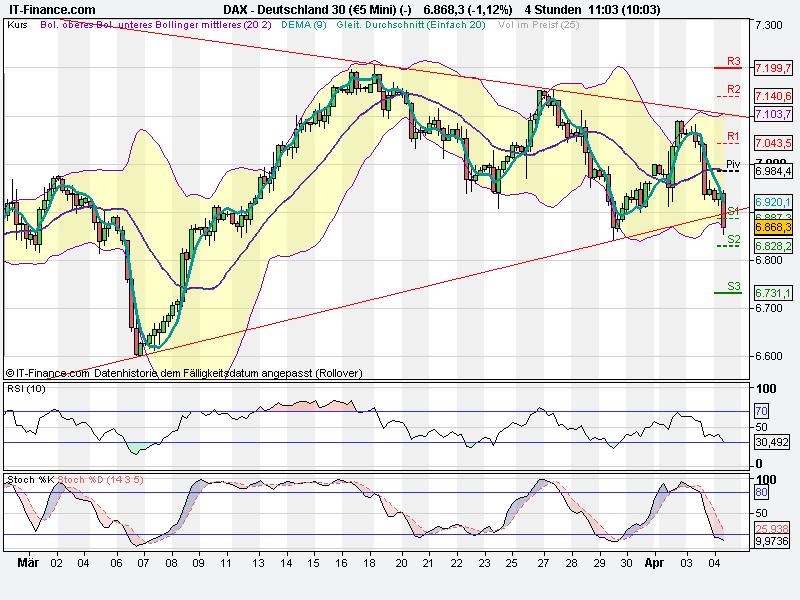Select the R2 dashed resistance marker
The width and height of the screenshot is (800, 600).
(x=733, y=88)
